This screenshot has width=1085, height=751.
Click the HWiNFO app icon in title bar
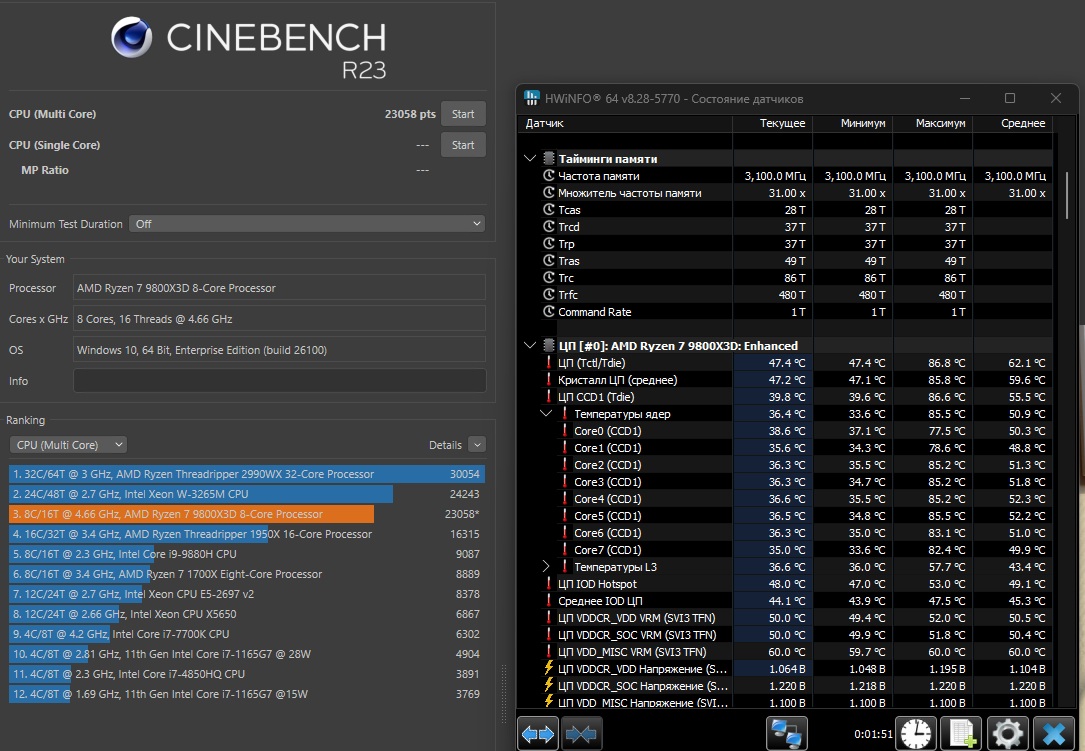[531, 98]
